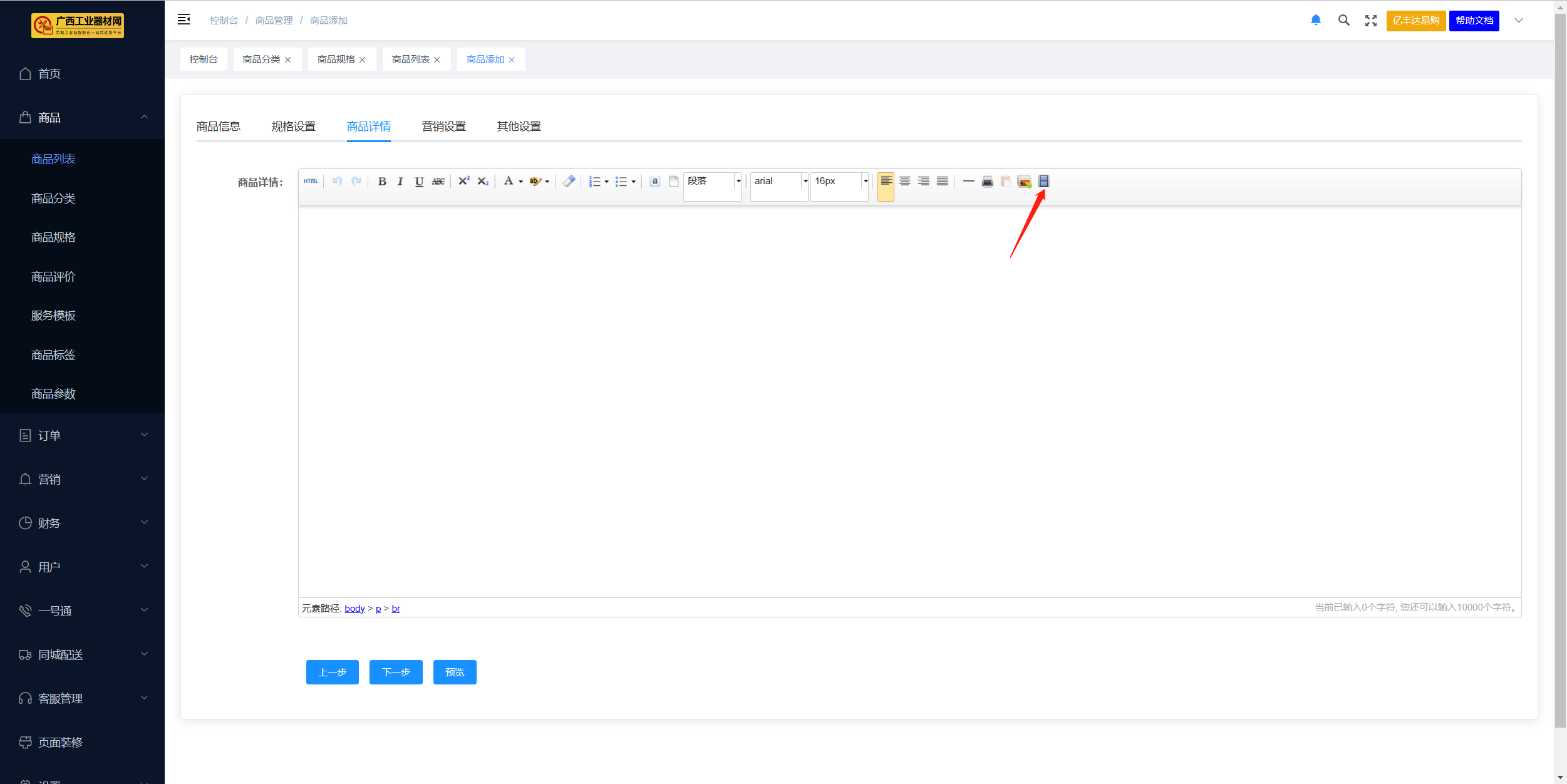
Task: Close the 商品规格 page tab
Action: (362, 59)
